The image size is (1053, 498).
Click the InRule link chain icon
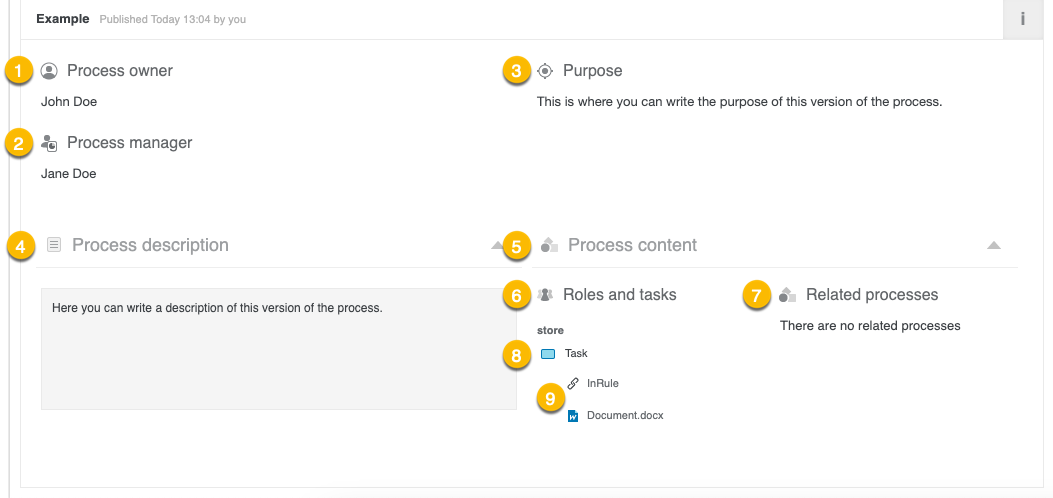point(573,383)
